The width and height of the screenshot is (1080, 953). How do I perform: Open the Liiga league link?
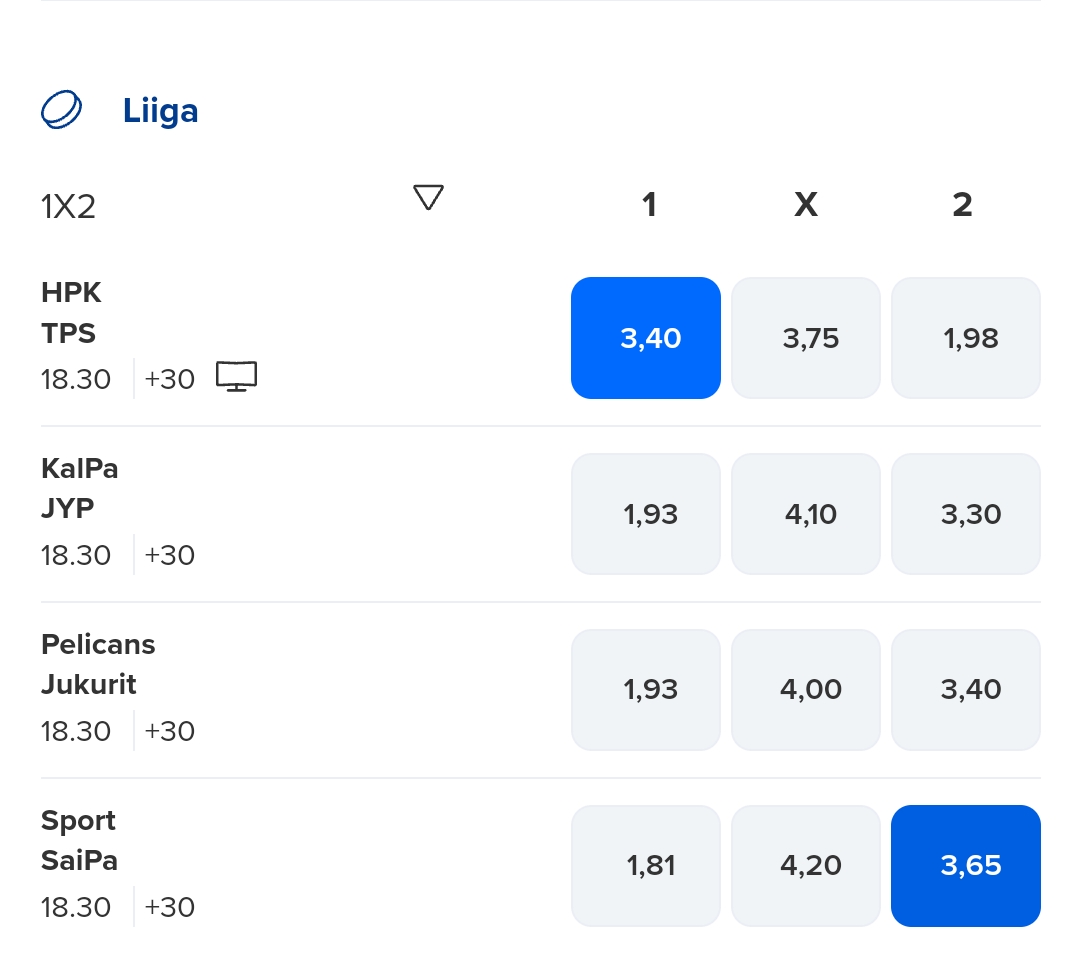pyautogui.click(x=160, y=110)
